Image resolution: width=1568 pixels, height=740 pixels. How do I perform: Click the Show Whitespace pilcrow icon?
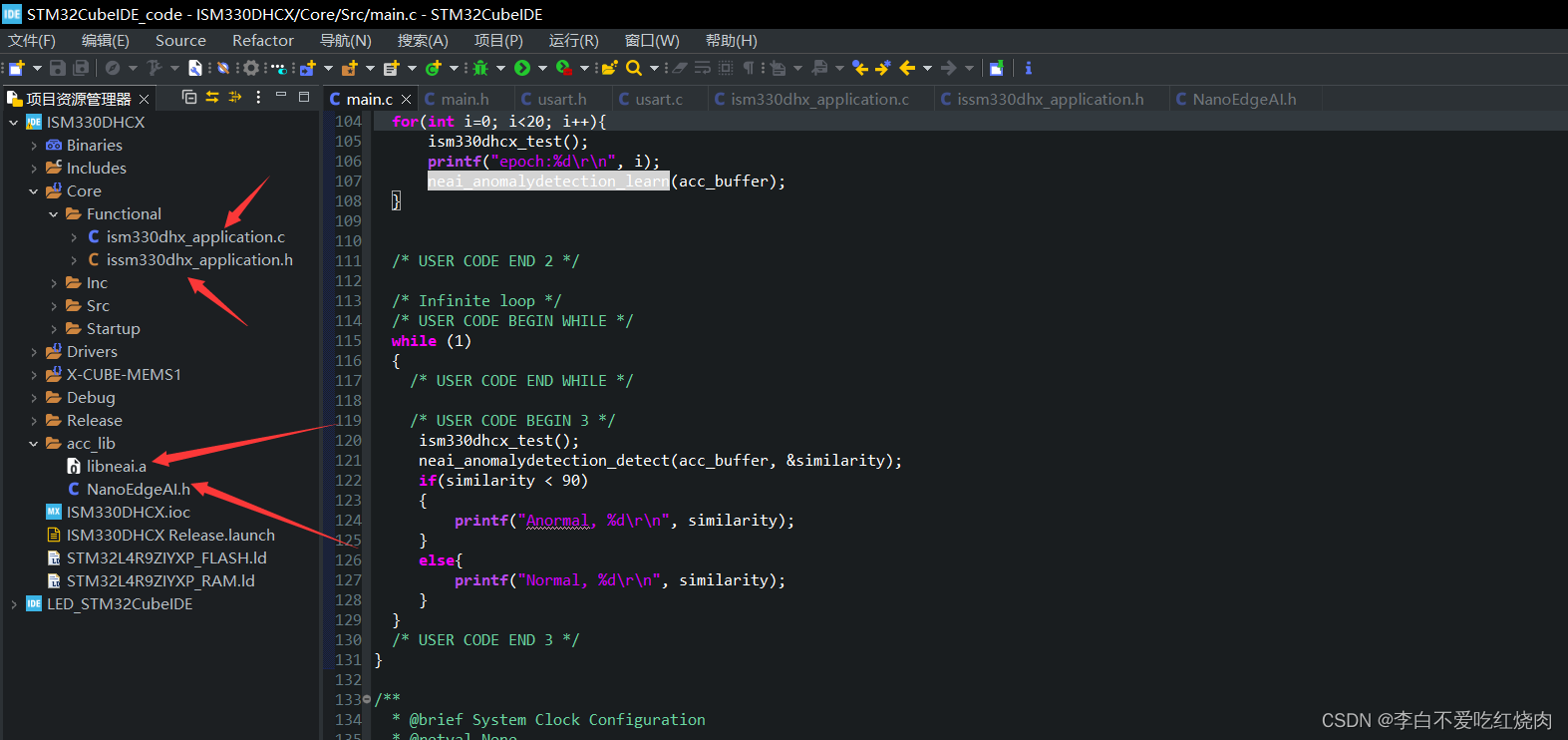(749, 68)
